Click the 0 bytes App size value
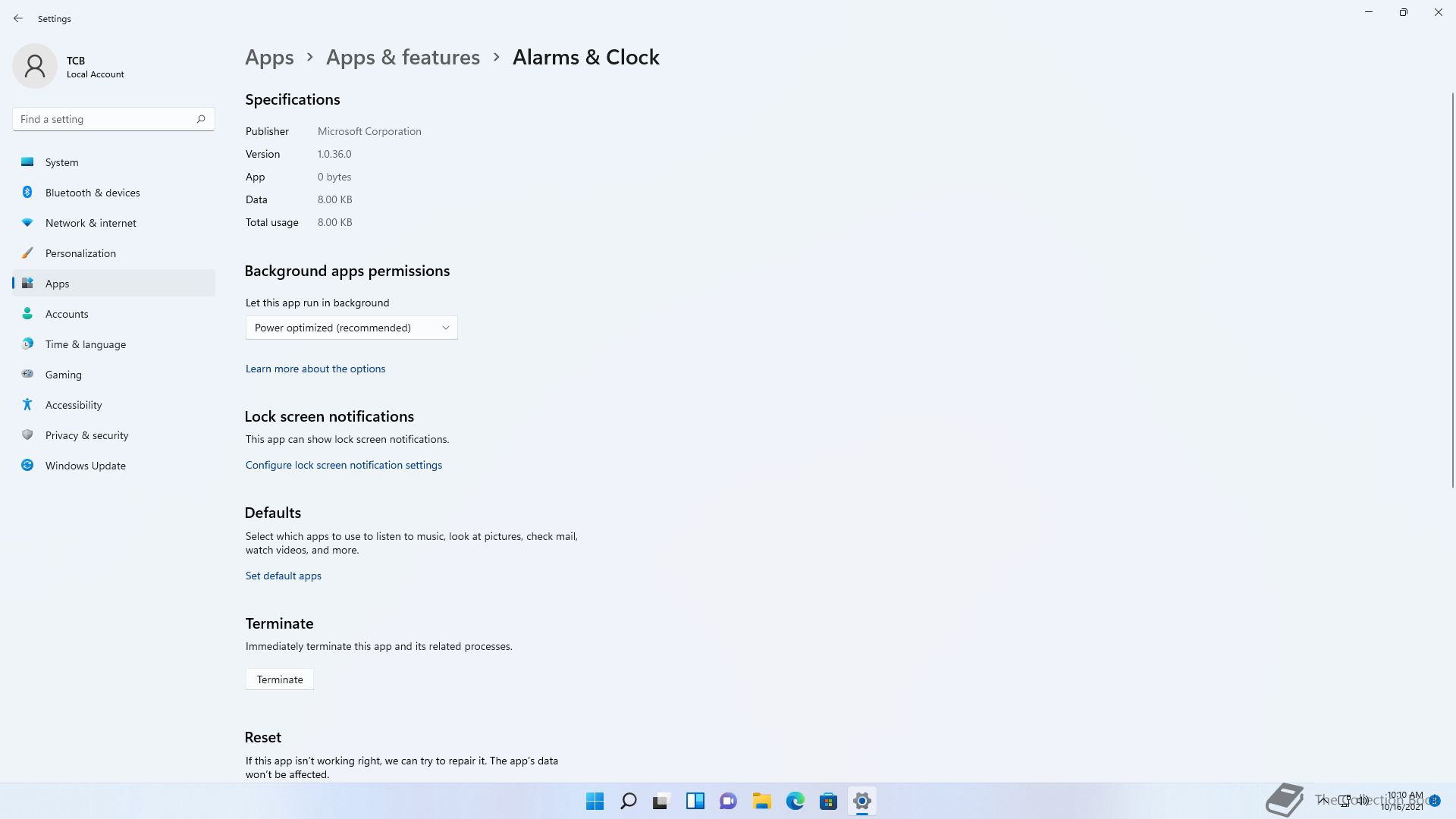The image size is (1456, 819). (334, 177)
